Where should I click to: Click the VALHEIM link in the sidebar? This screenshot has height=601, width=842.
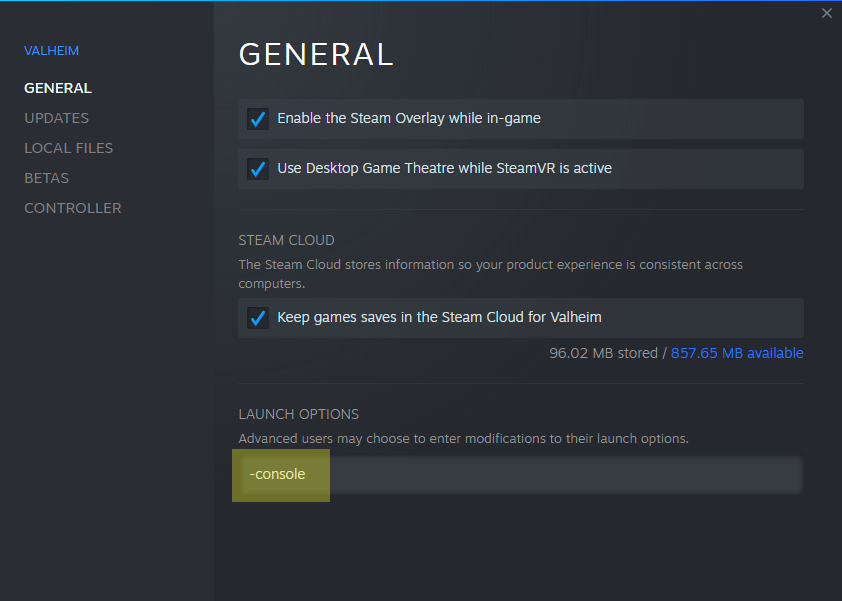51,50
